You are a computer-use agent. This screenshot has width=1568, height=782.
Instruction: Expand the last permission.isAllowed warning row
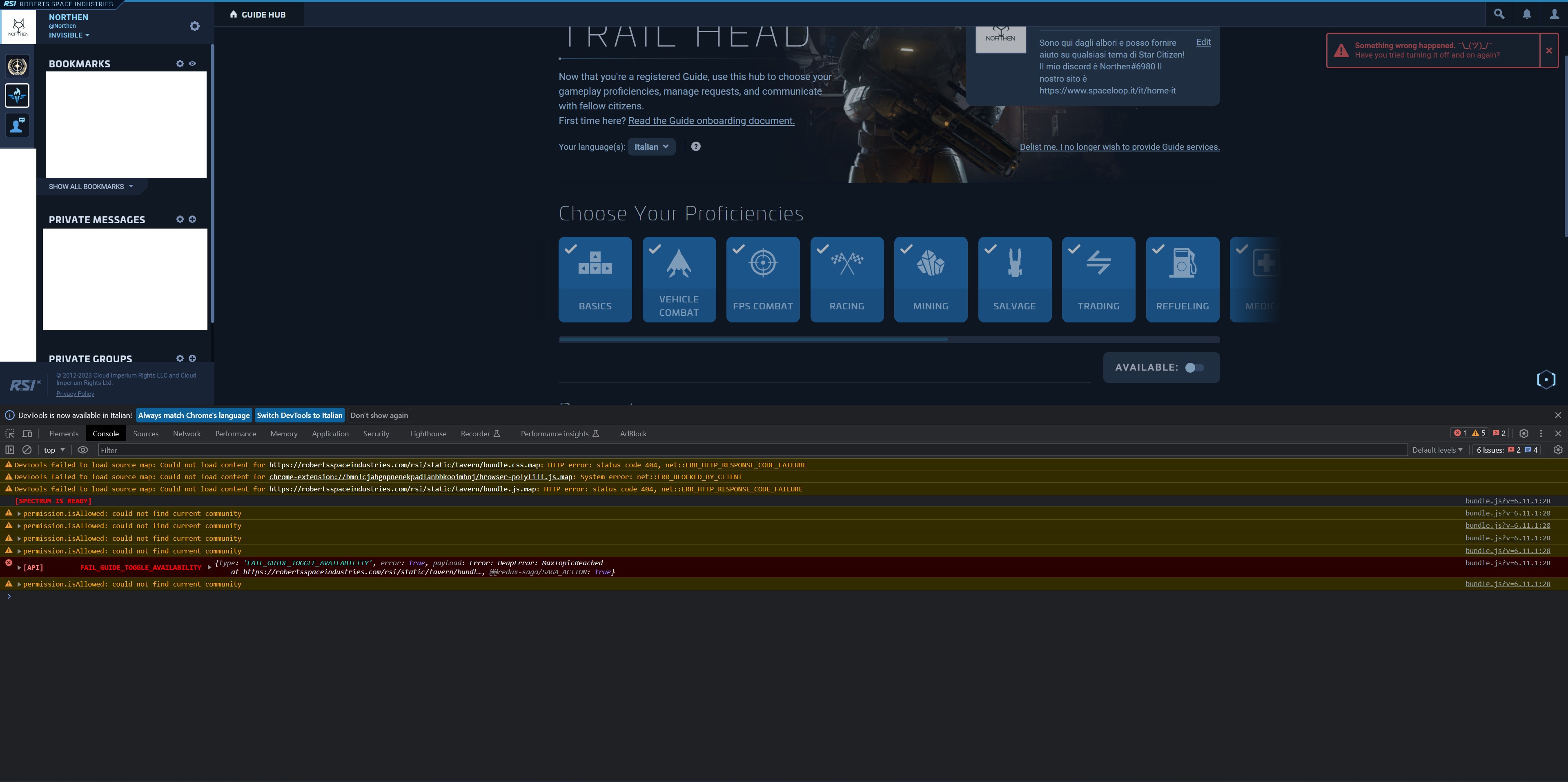tap(20, 584)
